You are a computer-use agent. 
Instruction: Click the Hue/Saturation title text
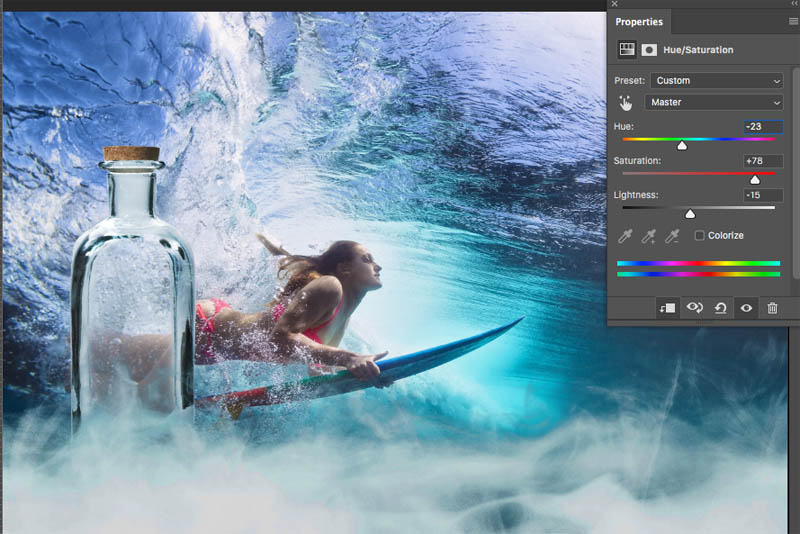click(698, 50)
